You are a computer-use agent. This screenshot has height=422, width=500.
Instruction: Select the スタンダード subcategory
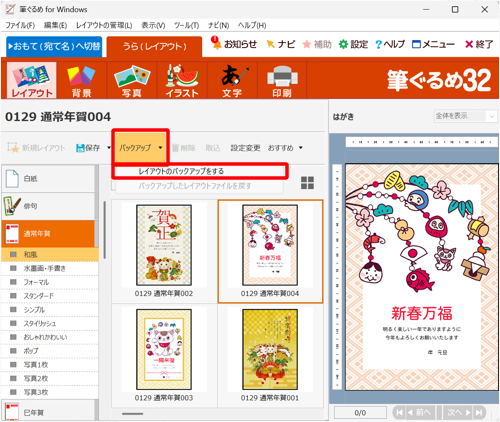pos(50,296)
